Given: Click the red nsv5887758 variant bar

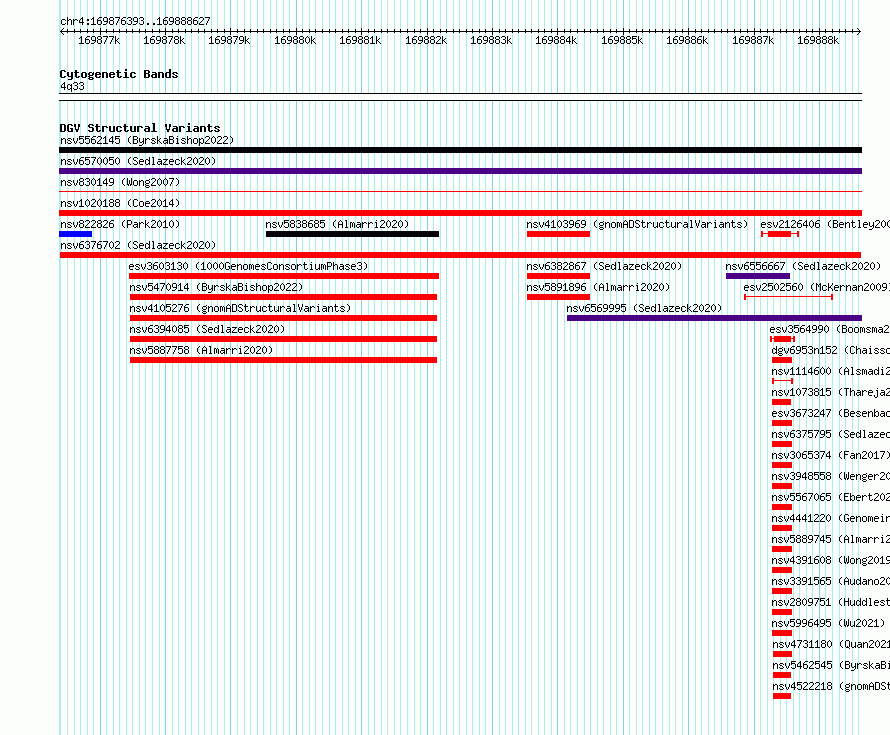Looking at the screenshot, I should (x=283, y=360).
